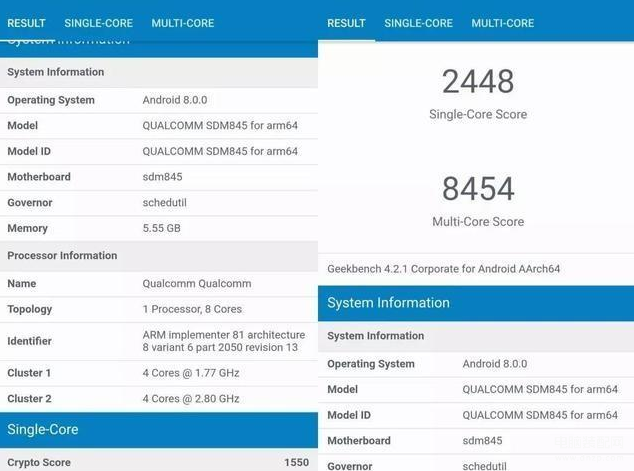Click the blue 'System Information' header on right screen
Image resolution: width=634 pixels, height=471 pixels.
coord(476,303)
